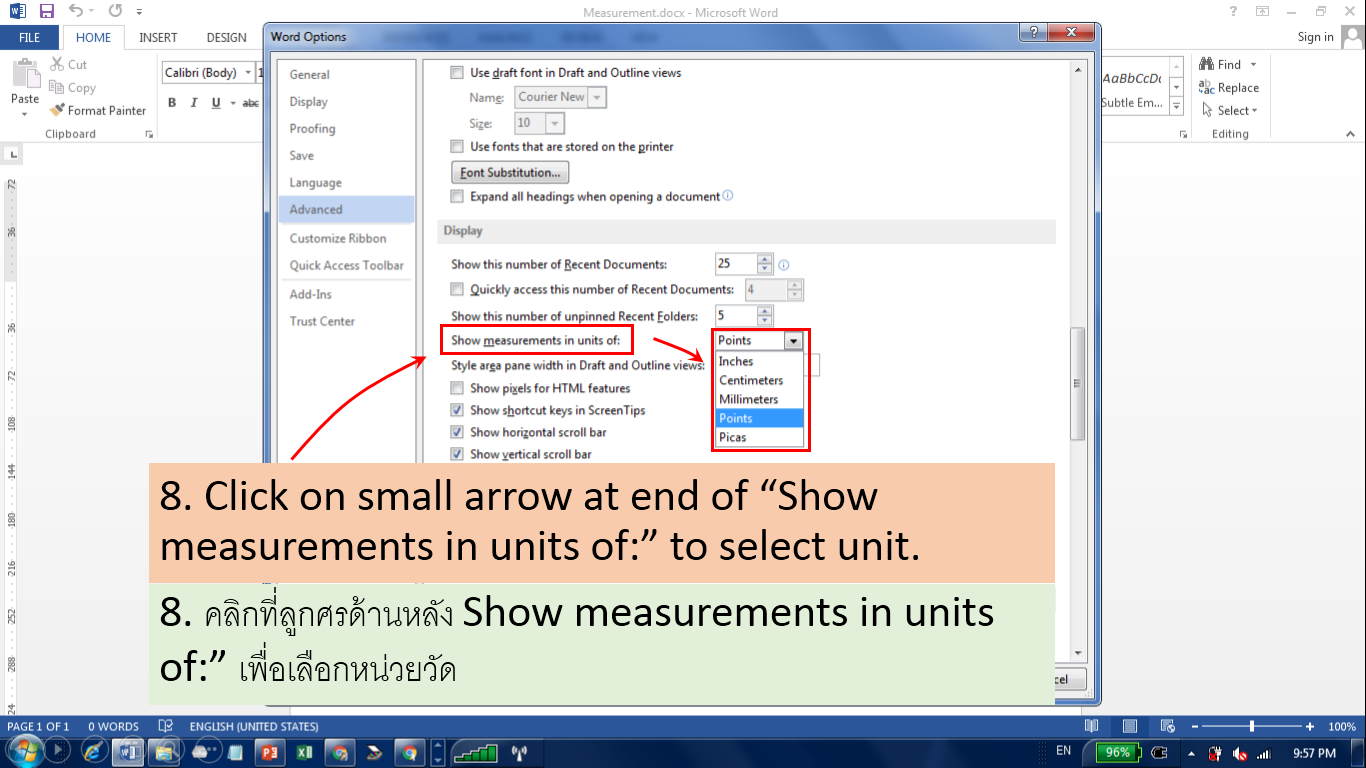Enable Use draft font in Draft views
Screen dimensions: 1366x768
click(x=456, y=72)
